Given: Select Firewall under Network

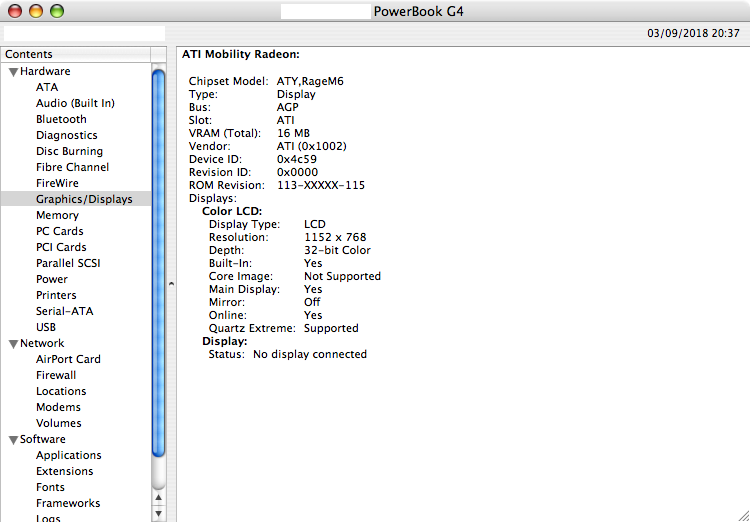Looking at the screenshot, I should click(x=56, y=375).
